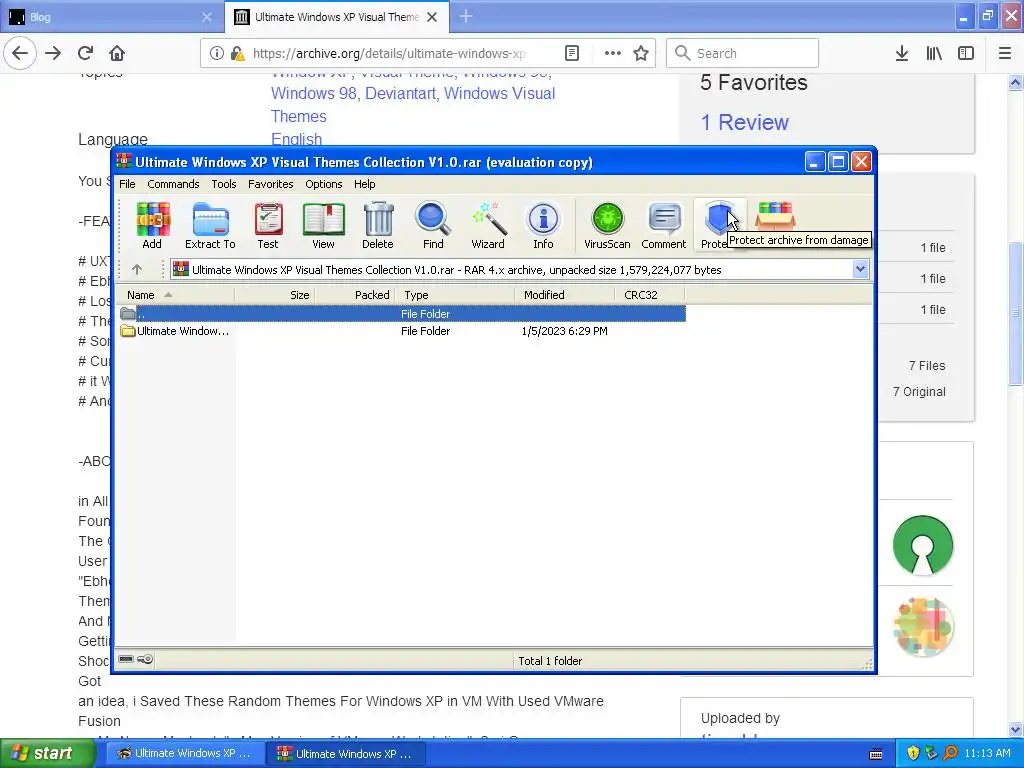Go forward in Firefox

(53, 53)
